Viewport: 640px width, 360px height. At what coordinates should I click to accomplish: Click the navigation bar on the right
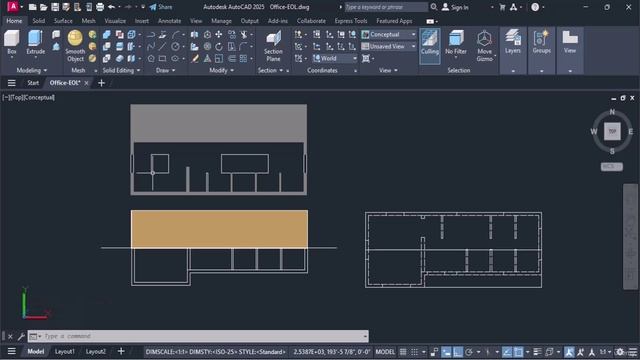(x=631, y=237)
